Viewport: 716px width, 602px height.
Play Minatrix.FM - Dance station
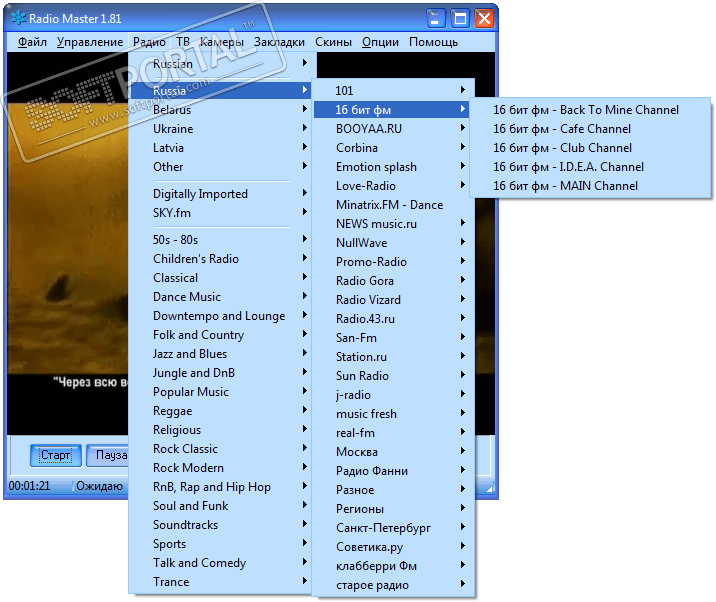[x=394, y=205]
